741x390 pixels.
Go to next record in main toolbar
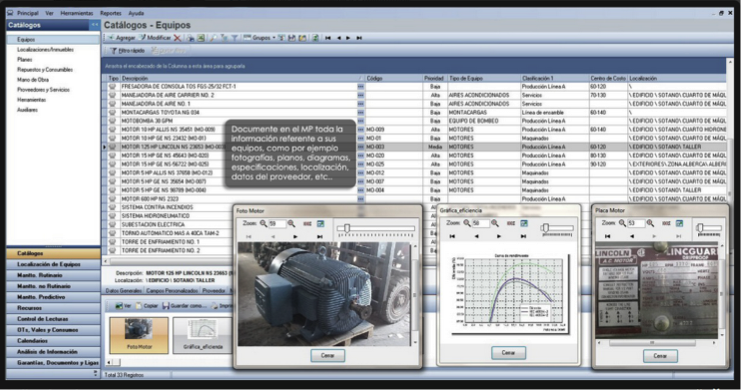[x=348, y=38]
